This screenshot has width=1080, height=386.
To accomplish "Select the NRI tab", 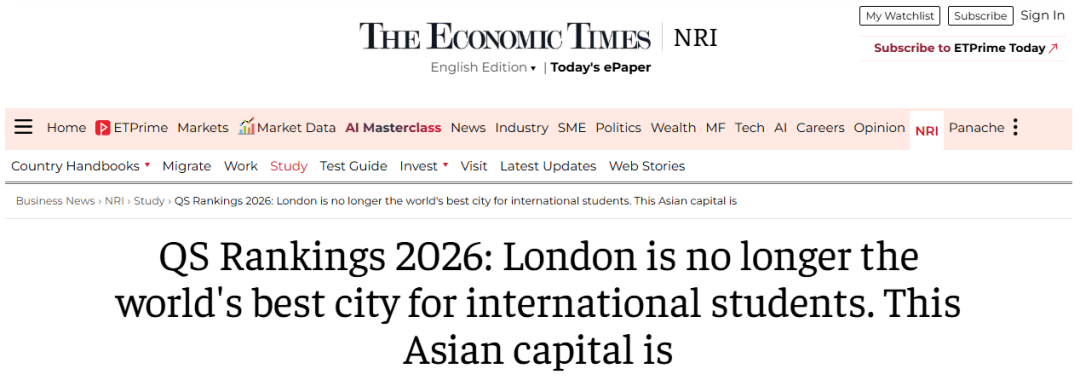I will [x=926, y=130].
